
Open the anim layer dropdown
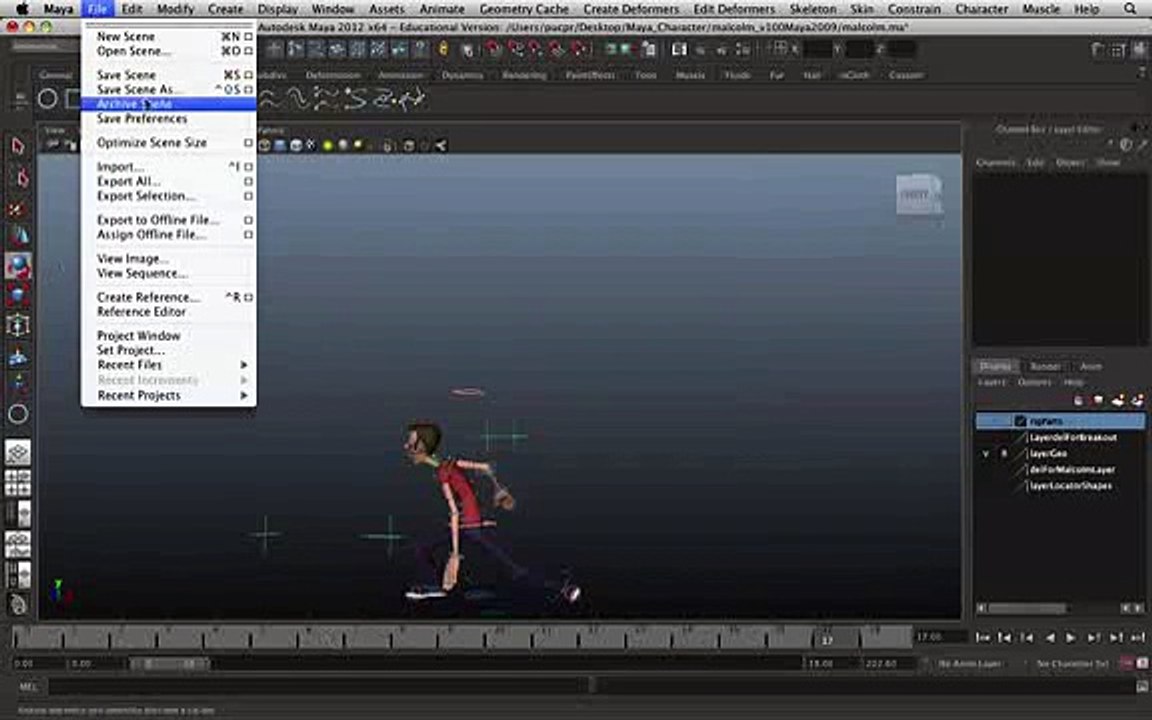969,663
